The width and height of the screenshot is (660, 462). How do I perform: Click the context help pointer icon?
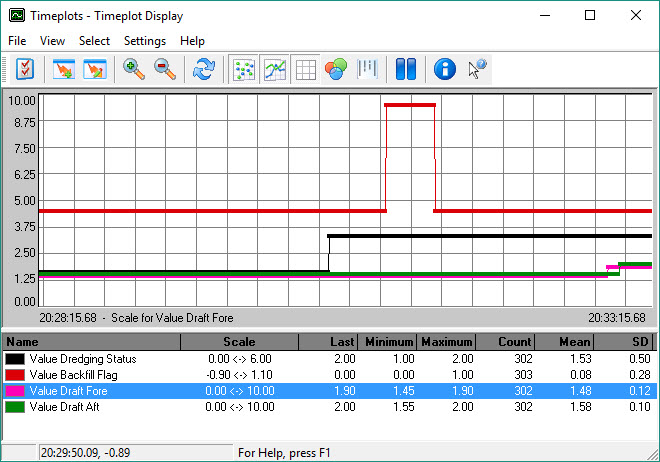(477, 69)
